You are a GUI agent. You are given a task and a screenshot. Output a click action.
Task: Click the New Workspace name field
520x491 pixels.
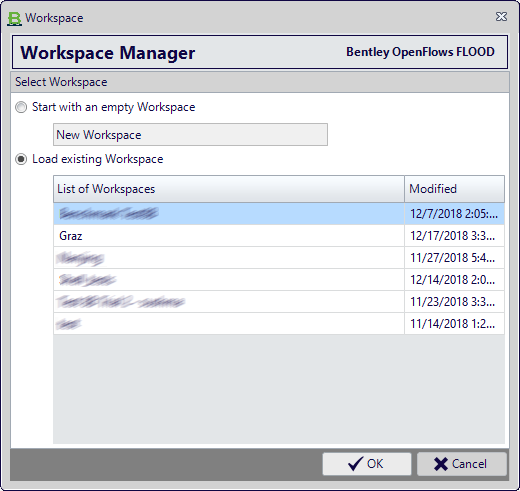click(190, 135)
